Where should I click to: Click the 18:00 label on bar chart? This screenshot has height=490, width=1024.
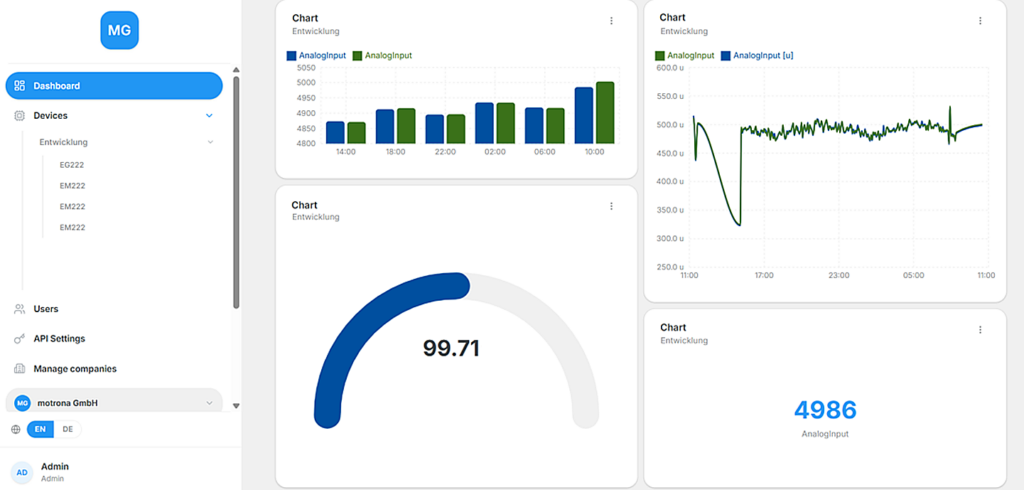click(x=395, y=152)
